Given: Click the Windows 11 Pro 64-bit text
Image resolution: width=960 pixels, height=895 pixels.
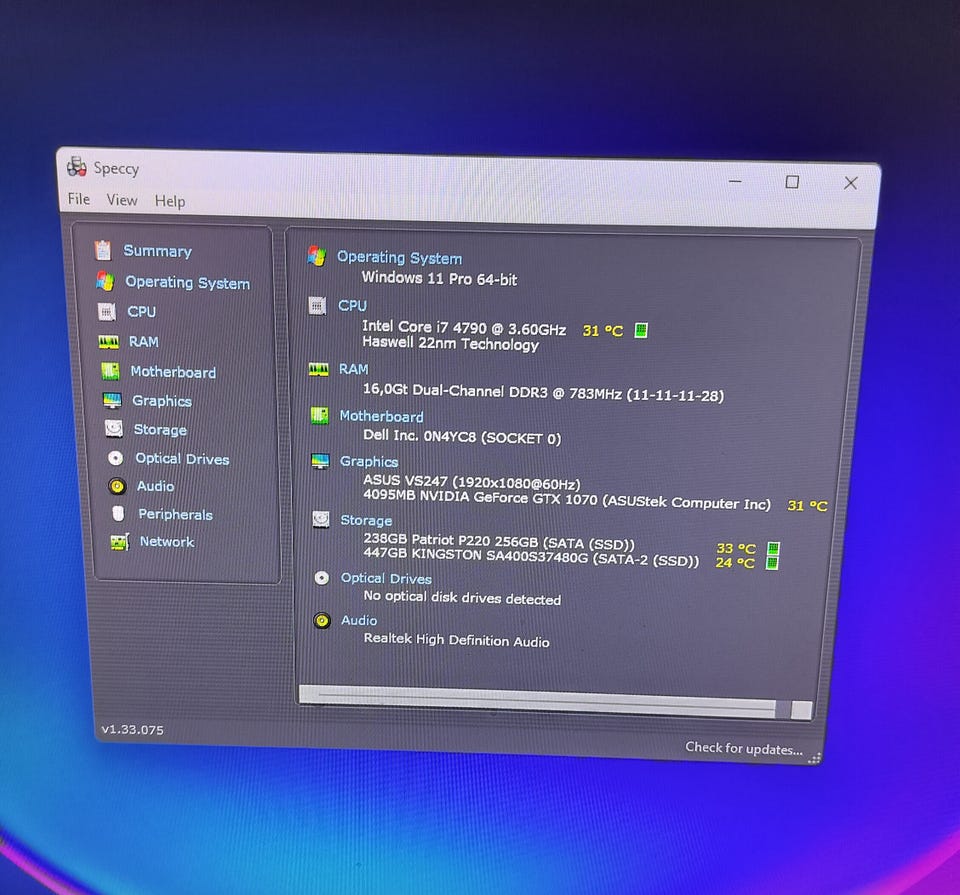Looking at the screenshot, I should pos(440,279).
